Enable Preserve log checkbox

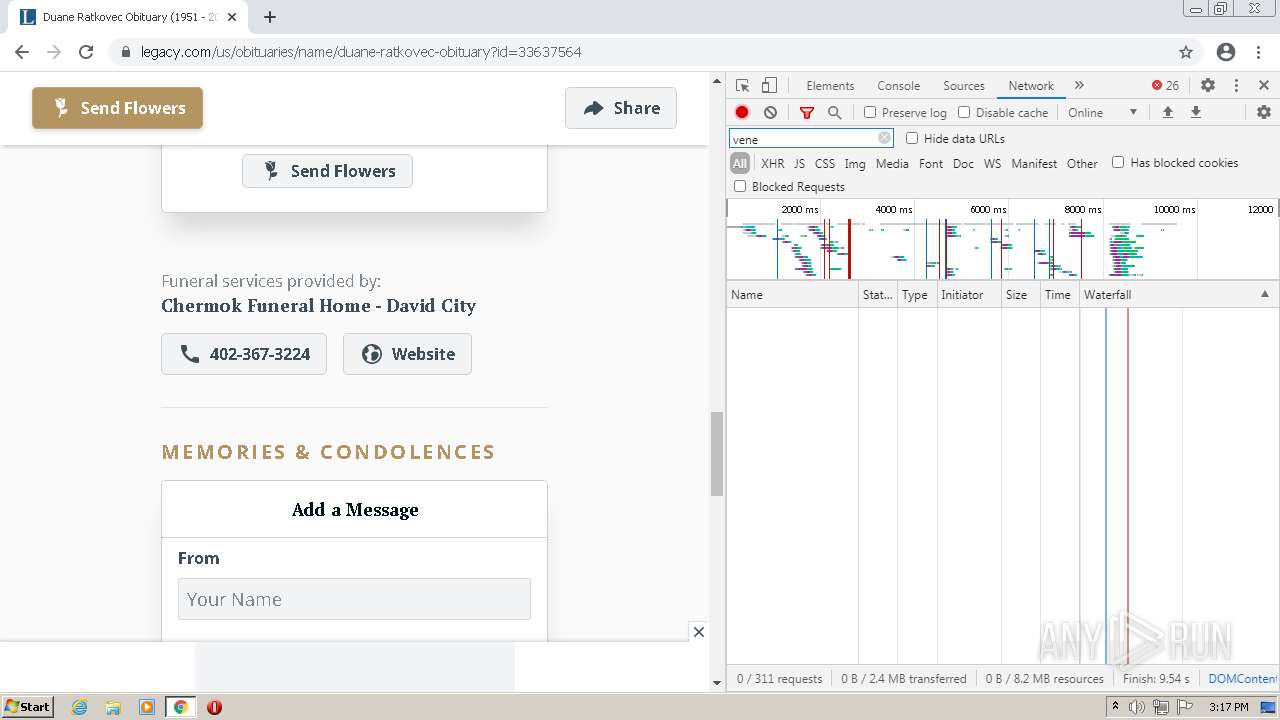click(x=870, y=113)
